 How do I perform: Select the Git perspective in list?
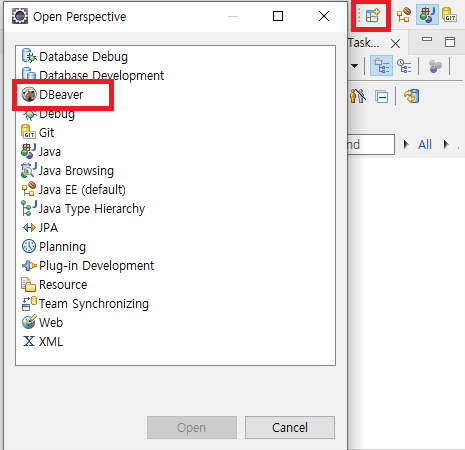pos(38,133)
